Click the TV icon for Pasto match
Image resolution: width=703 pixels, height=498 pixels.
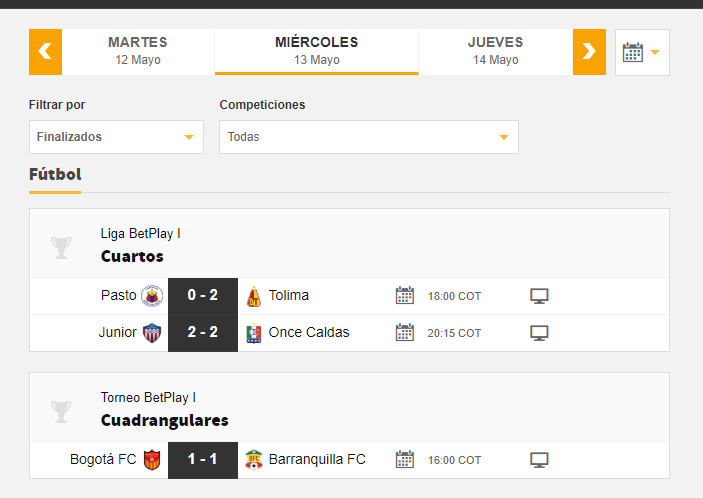click(x=539, y=296)
